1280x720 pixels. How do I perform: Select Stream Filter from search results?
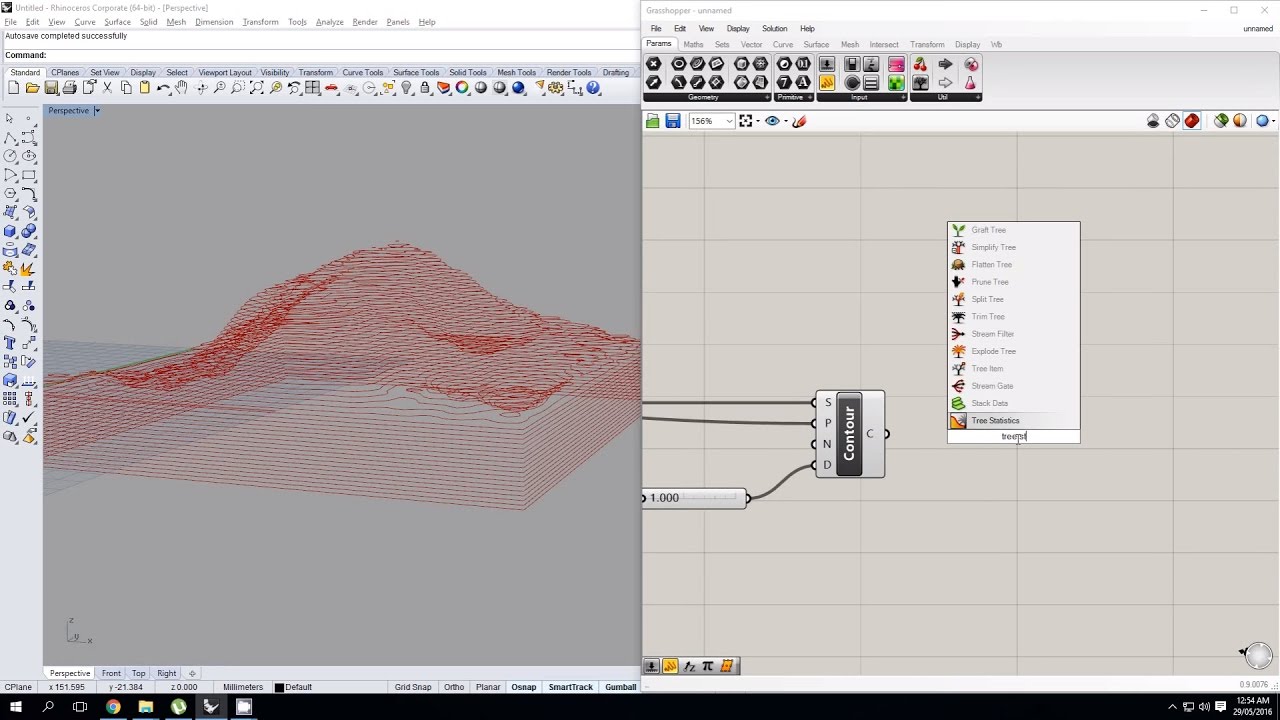pos(1014,334)
